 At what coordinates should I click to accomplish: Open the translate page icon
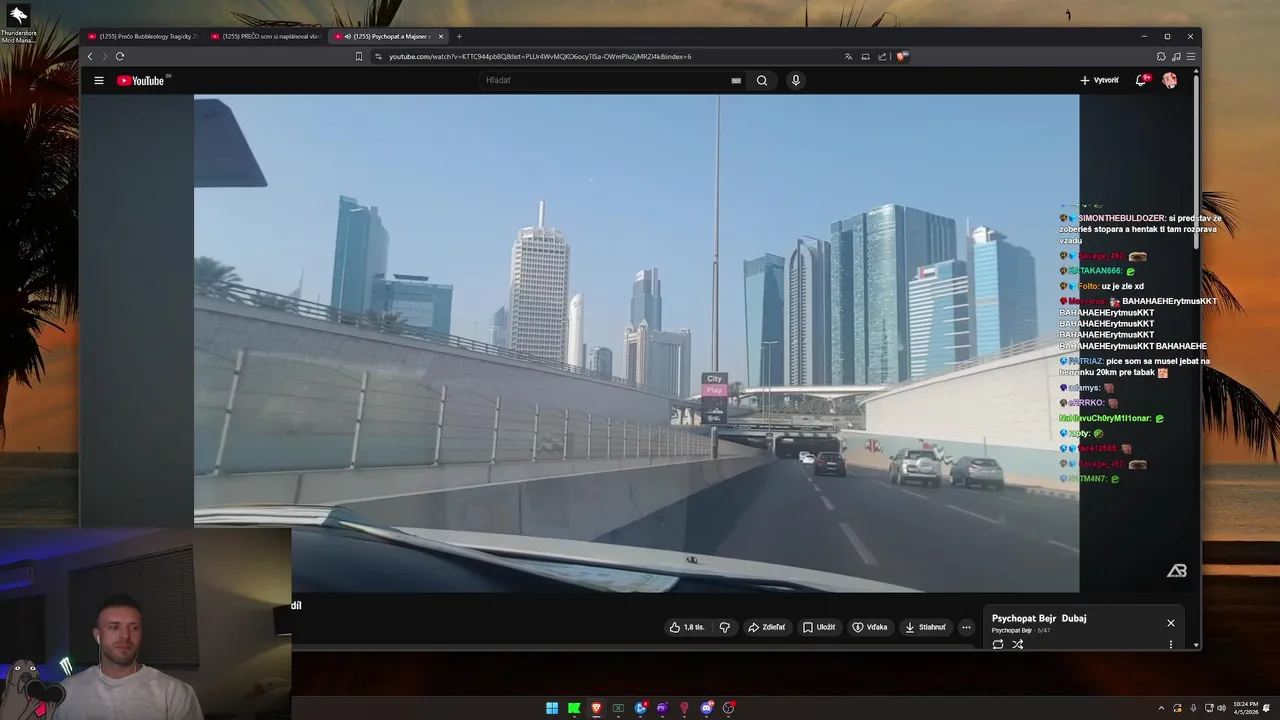849,56
